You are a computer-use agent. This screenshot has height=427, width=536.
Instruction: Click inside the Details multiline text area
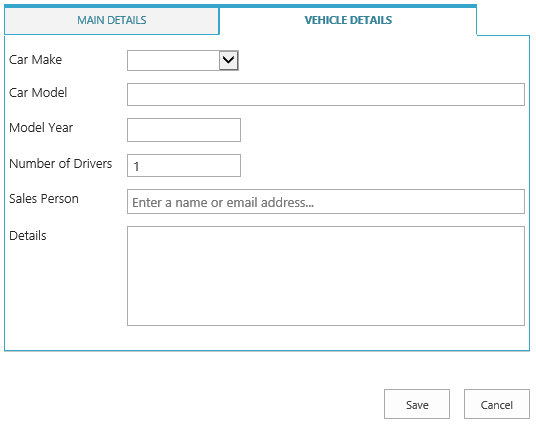326,276
